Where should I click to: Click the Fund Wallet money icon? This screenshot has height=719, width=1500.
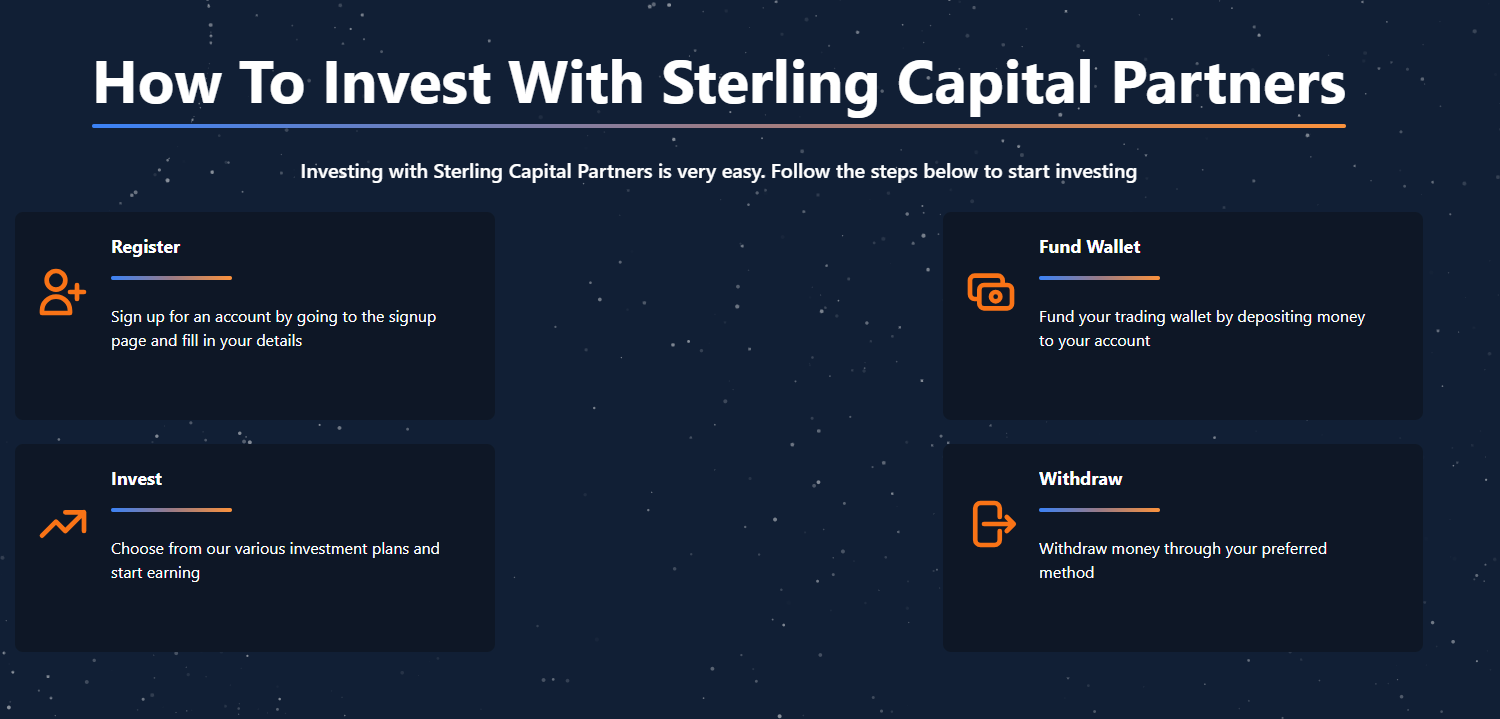pos(990,292)
